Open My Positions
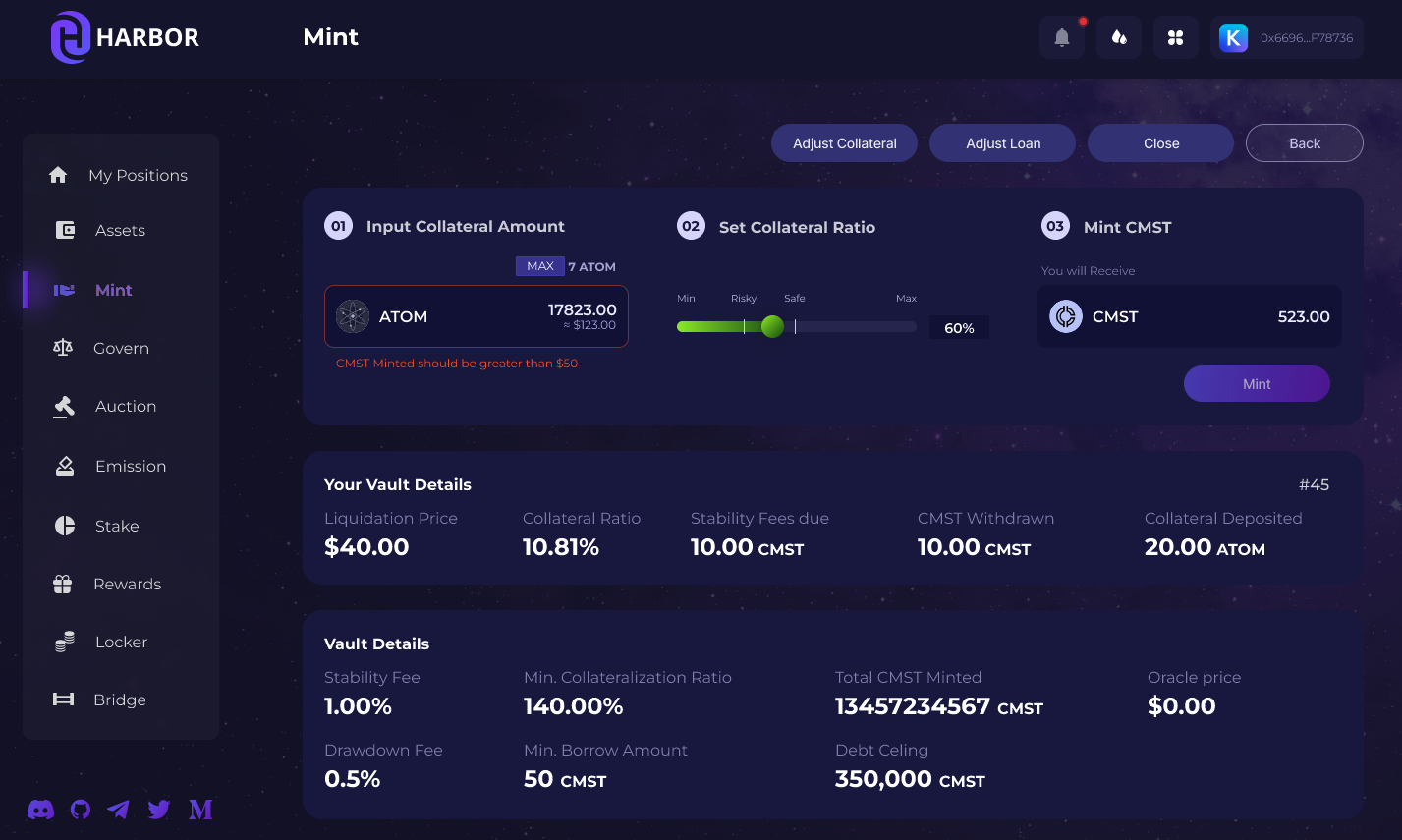The width and height of the screenshot is (1402, 840). (x=138, y=175)
